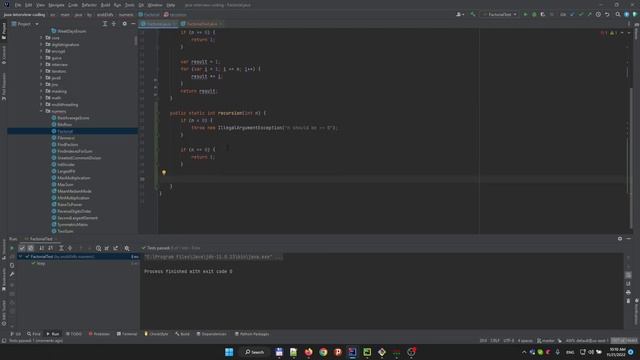The height and width of the screenshot is (360, 640).
Task: Toggle show passed tests checkmark
Action: [22, 248]
